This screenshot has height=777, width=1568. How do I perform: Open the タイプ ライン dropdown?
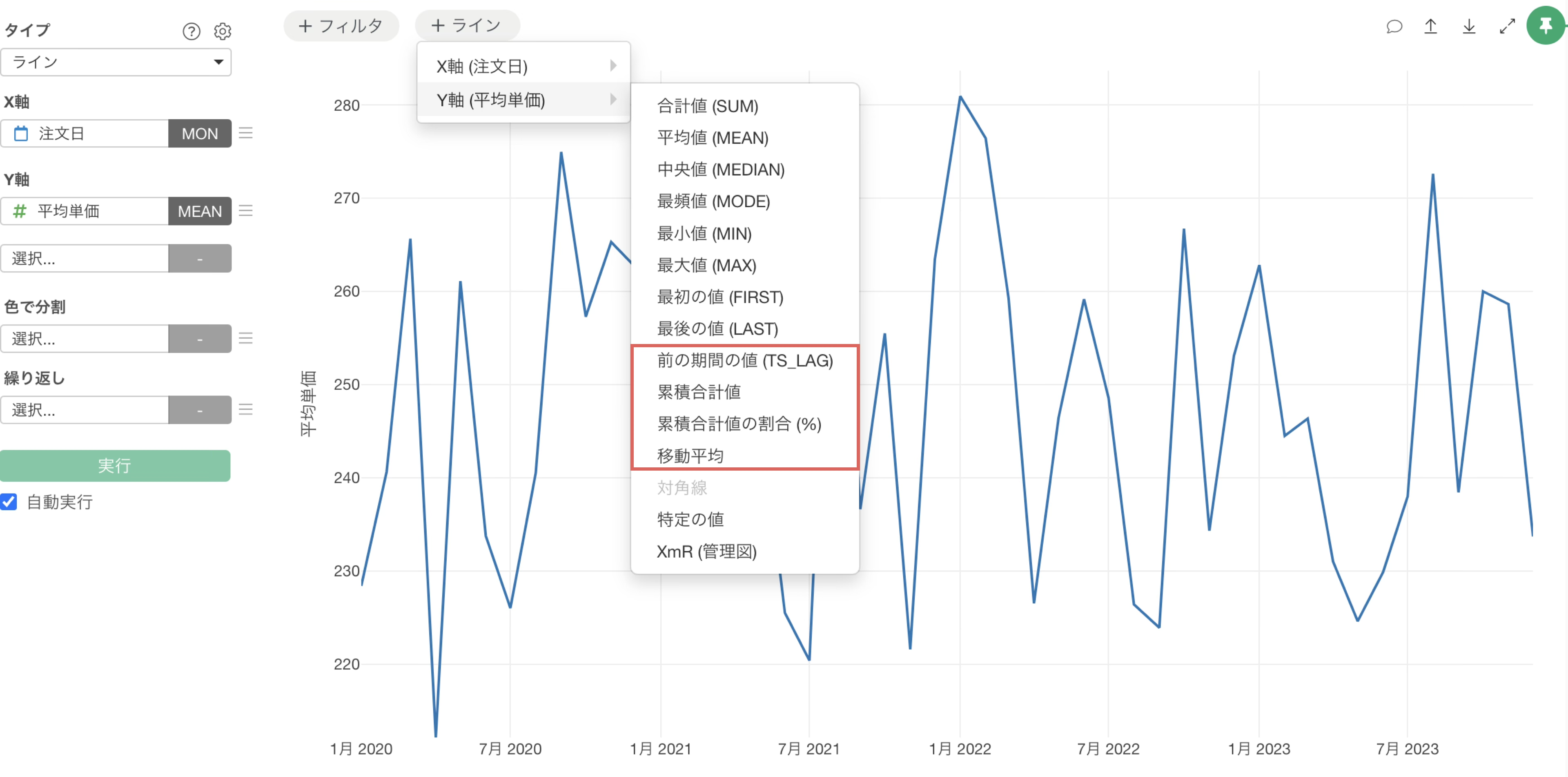coord(116,62)
